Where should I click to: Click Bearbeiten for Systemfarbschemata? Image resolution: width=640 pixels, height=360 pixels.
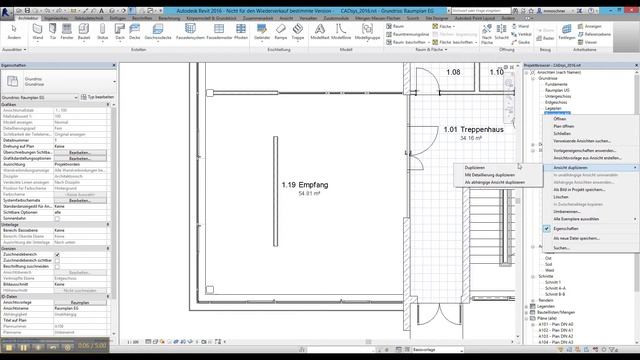tap(80, 200)
